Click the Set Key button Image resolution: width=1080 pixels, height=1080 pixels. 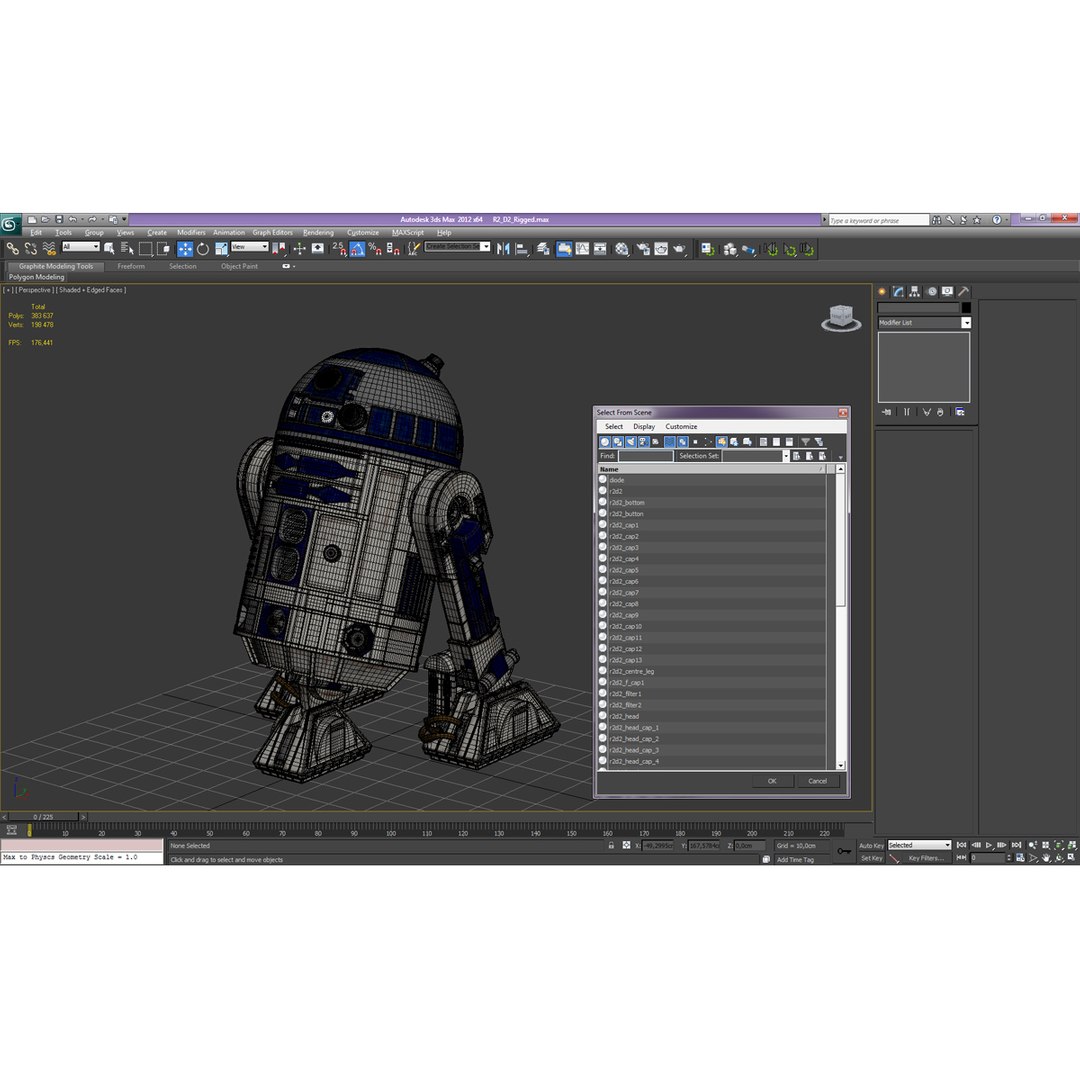(x=871, y=858)
